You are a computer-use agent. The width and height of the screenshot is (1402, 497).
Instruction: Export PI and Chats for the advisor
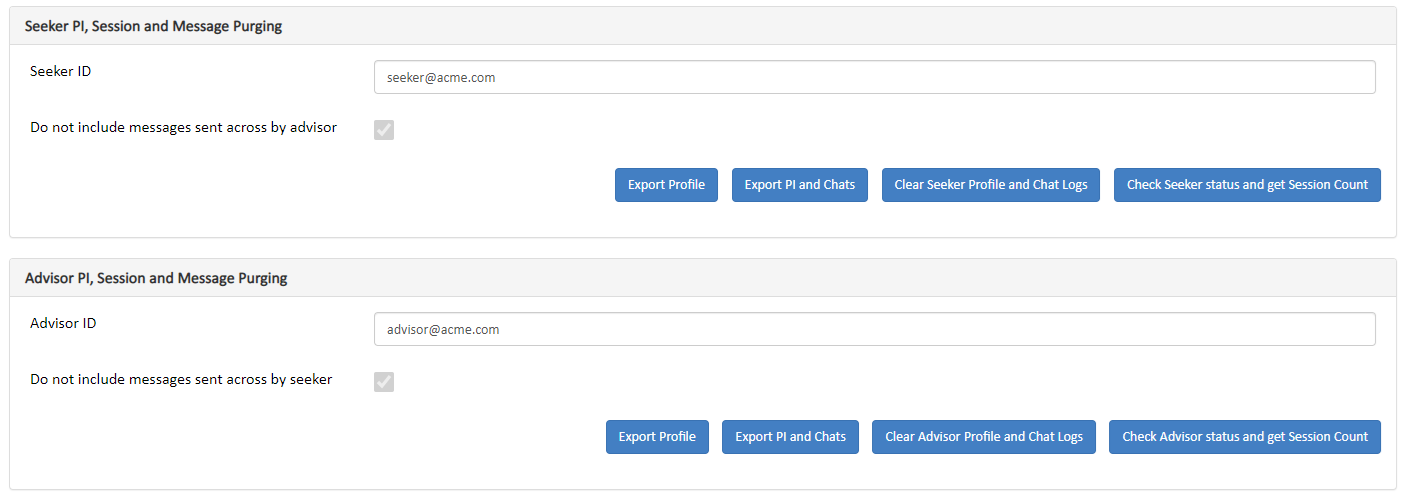click(x=790, y=437)
